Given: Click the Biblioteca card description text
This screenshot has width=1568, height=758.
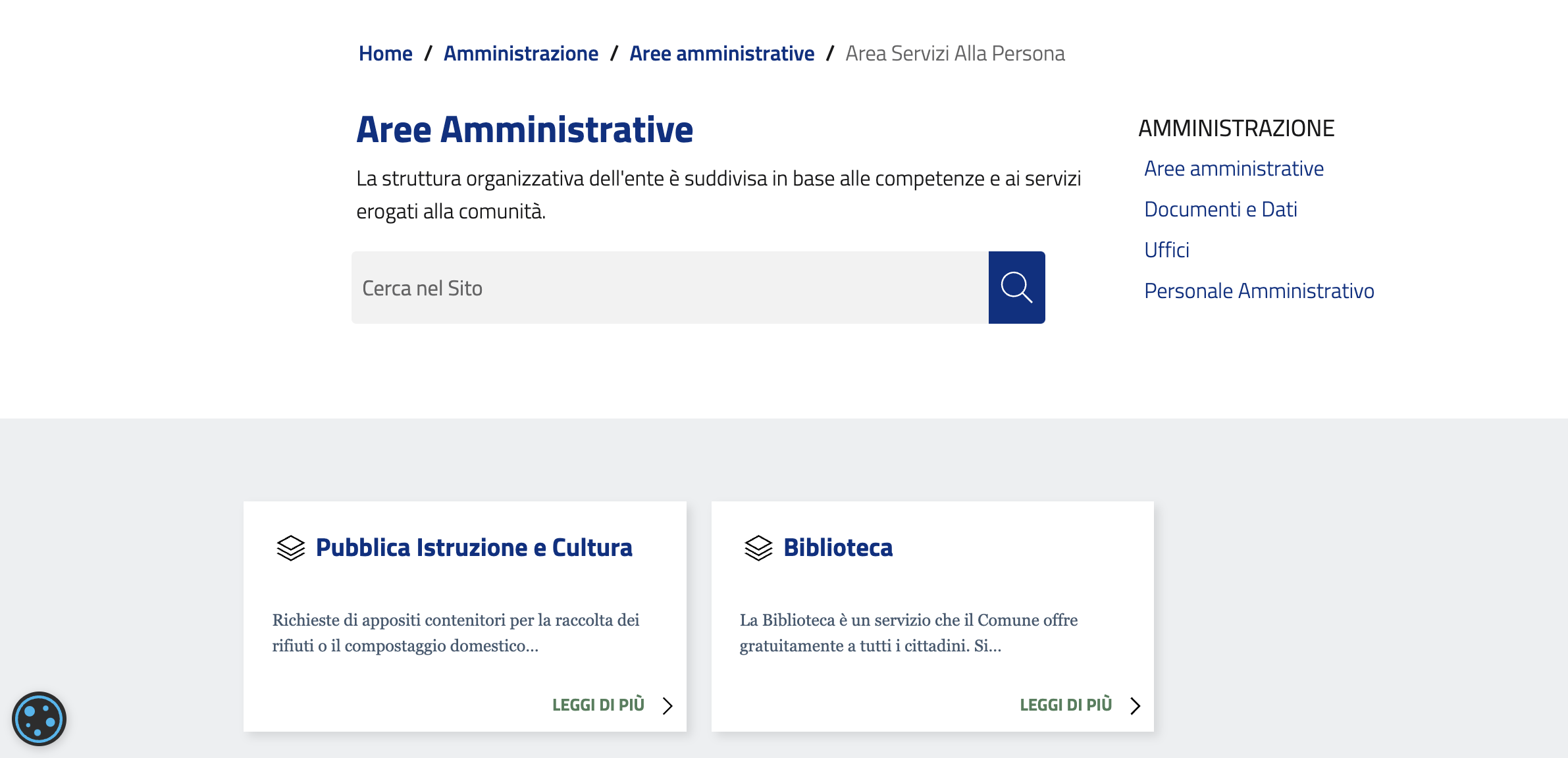Looking at the screenshot, I should tap(908, 632).
